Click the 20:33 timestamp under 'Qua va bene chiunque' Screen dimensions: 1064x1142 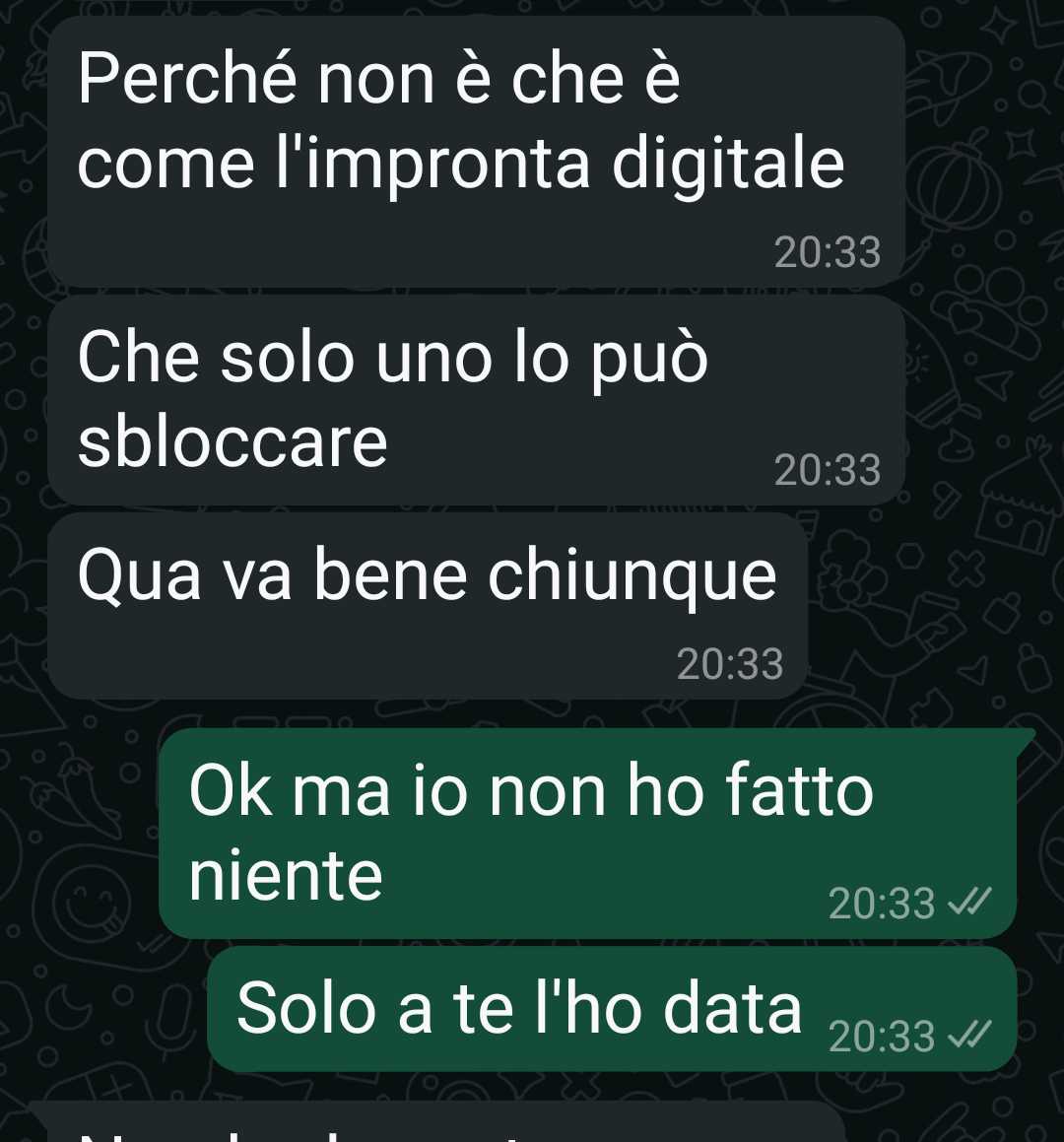tap(730, 664)
